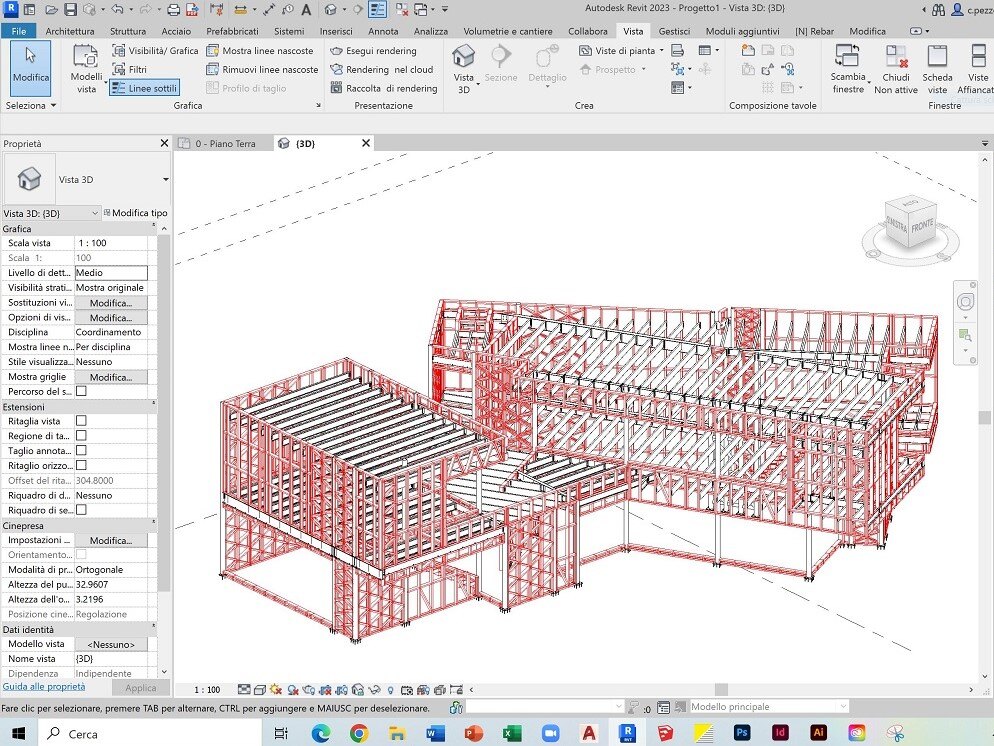Toggle sun path icon in view control bar
The height and width of the screenshot is (746, 994).
(275, 690)
